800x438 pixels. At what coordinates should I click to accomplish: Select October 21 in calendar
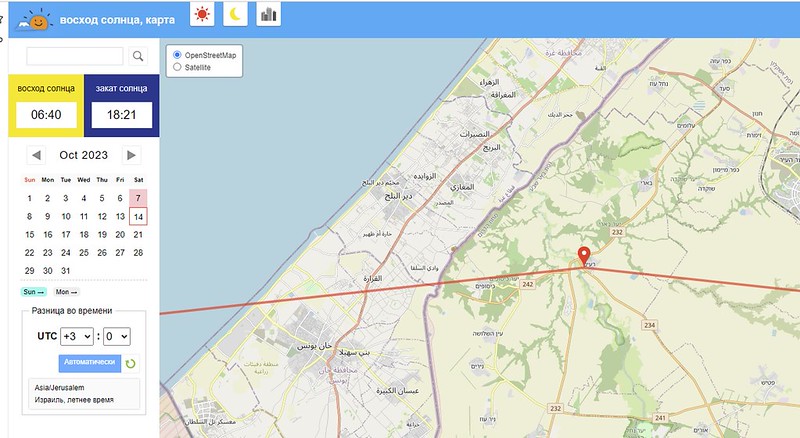coord(138,234)
